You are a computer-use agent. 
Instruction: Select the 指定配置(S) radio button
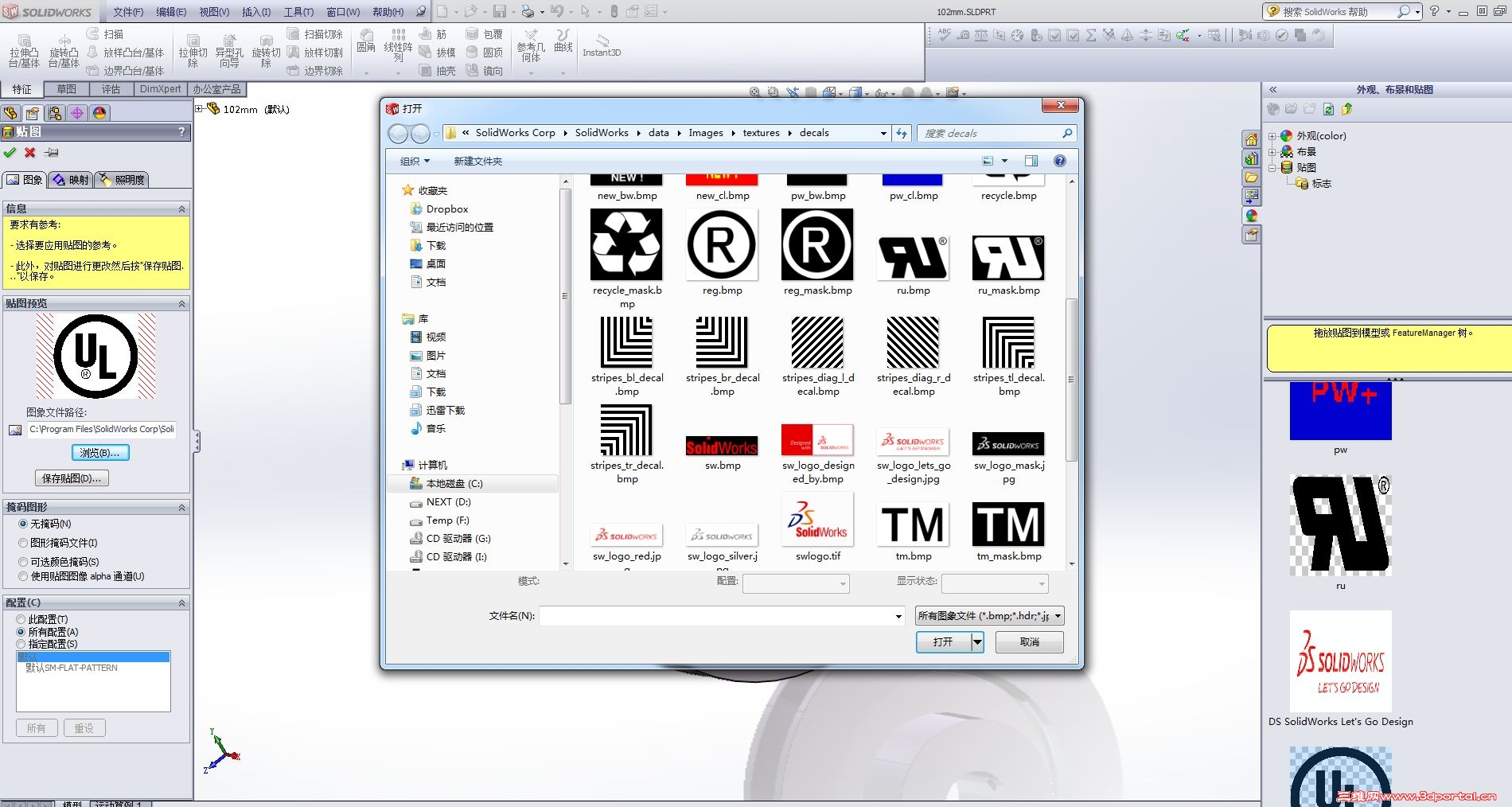[x=21, y=644]
